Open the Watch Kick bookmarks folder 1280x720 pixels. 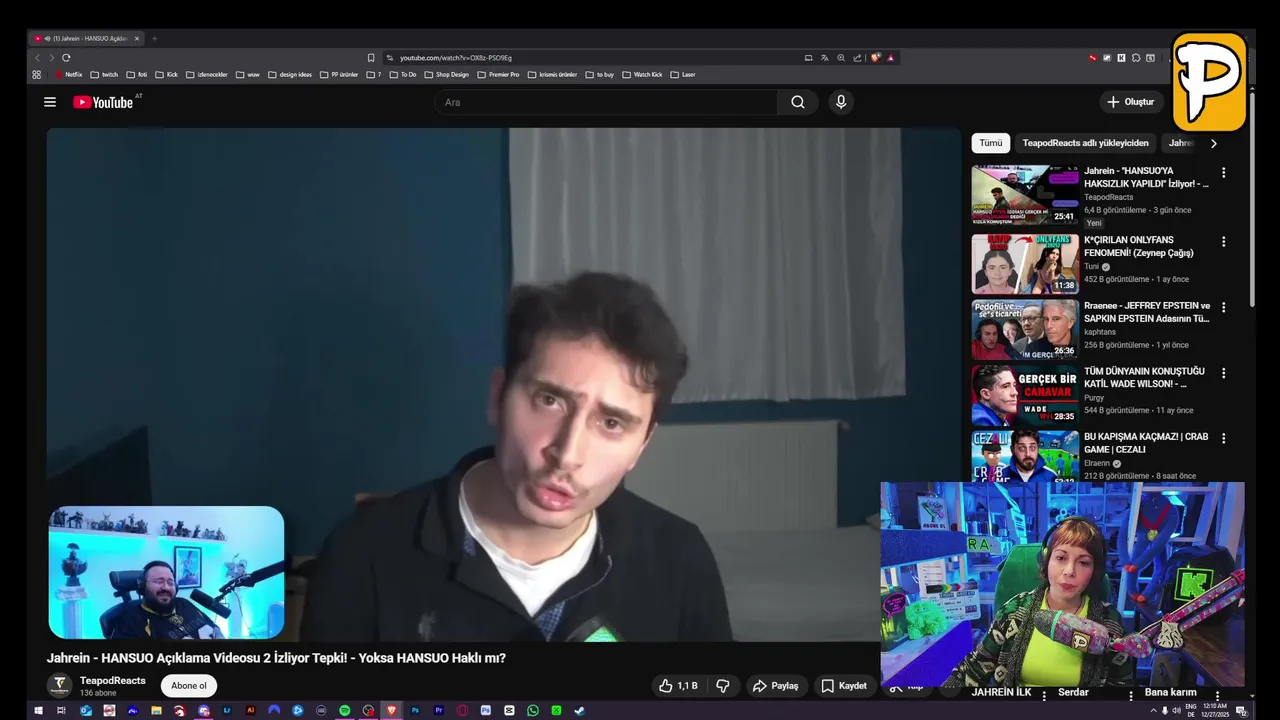(x=642, y=75)
